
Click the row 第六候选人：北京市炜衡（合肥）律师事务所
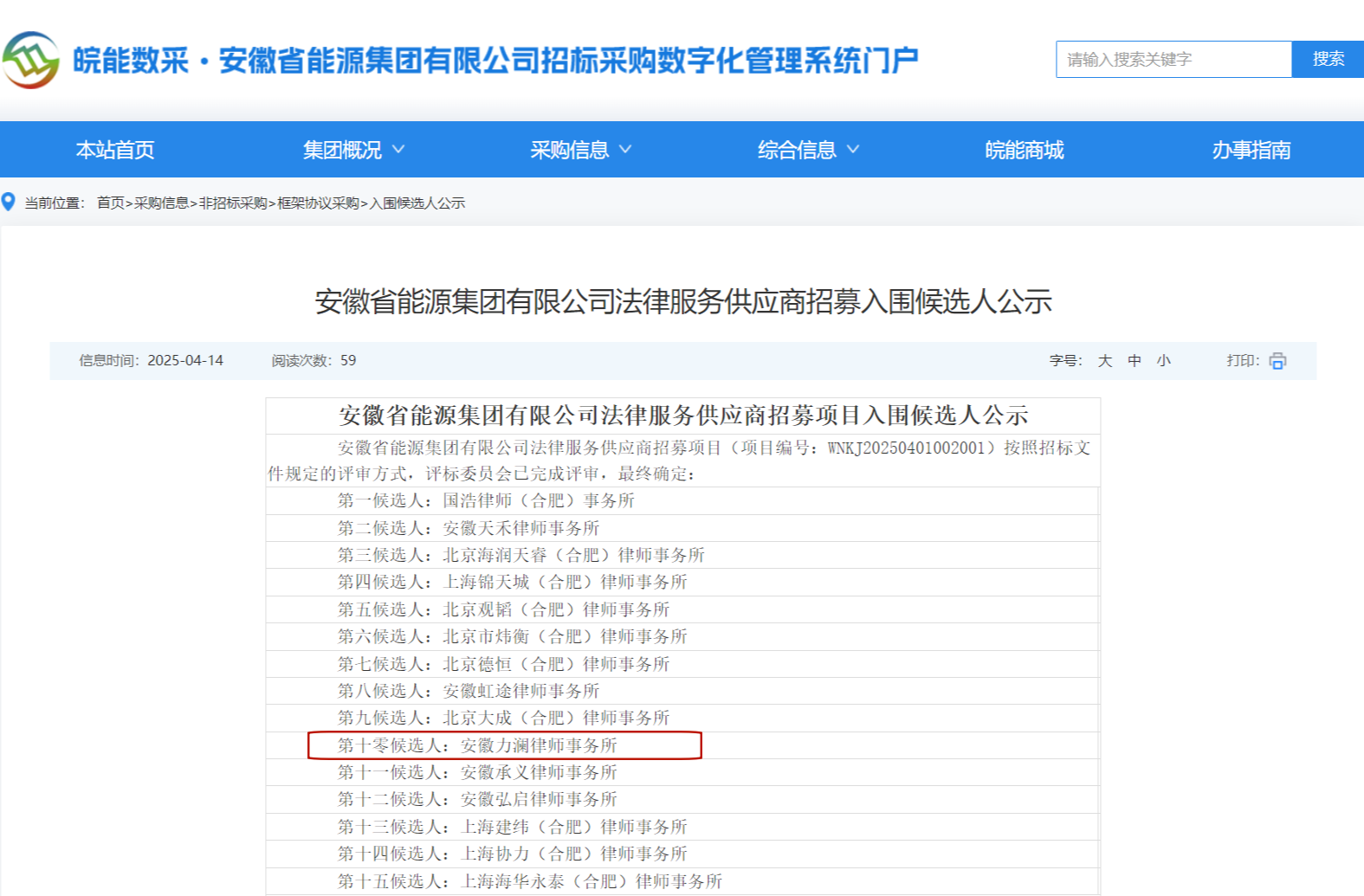tap(682, 636)
